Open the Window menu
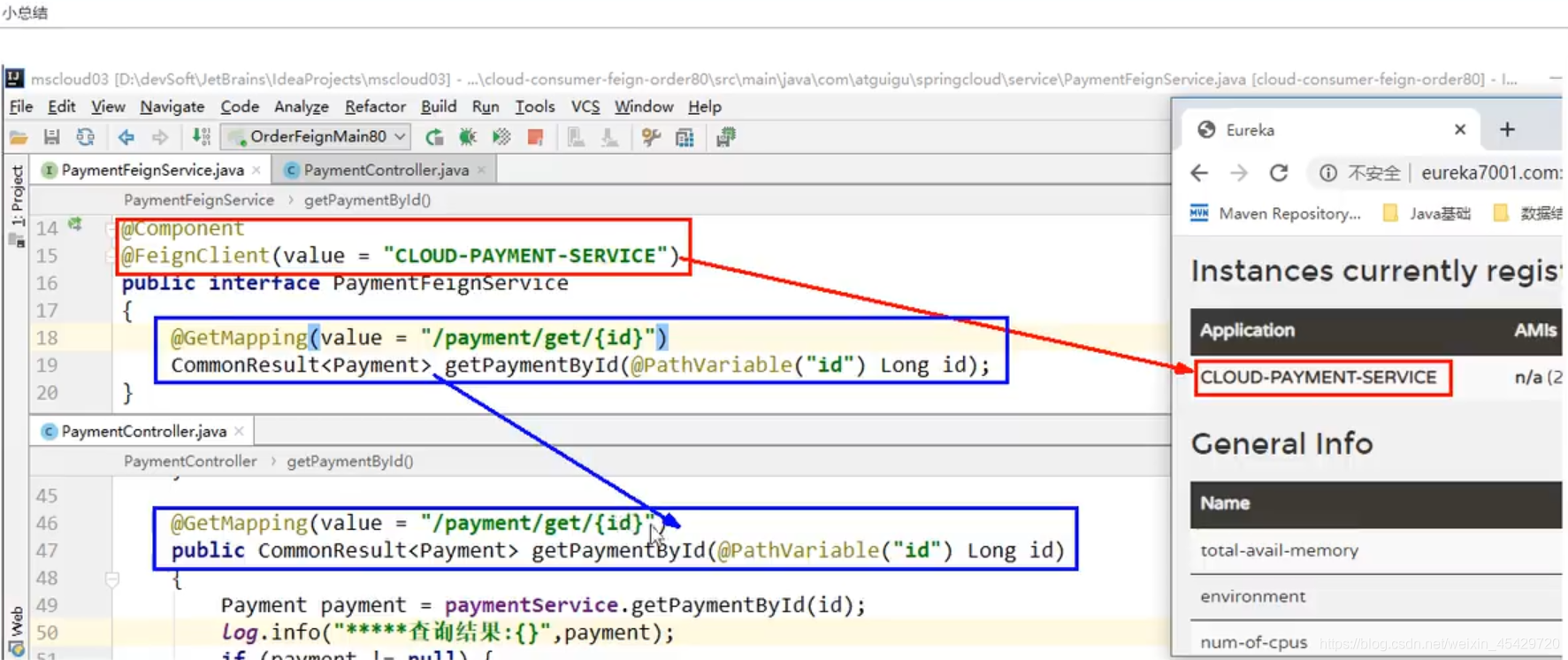Screen dimensions: 1568x660 tap(644, 106)
